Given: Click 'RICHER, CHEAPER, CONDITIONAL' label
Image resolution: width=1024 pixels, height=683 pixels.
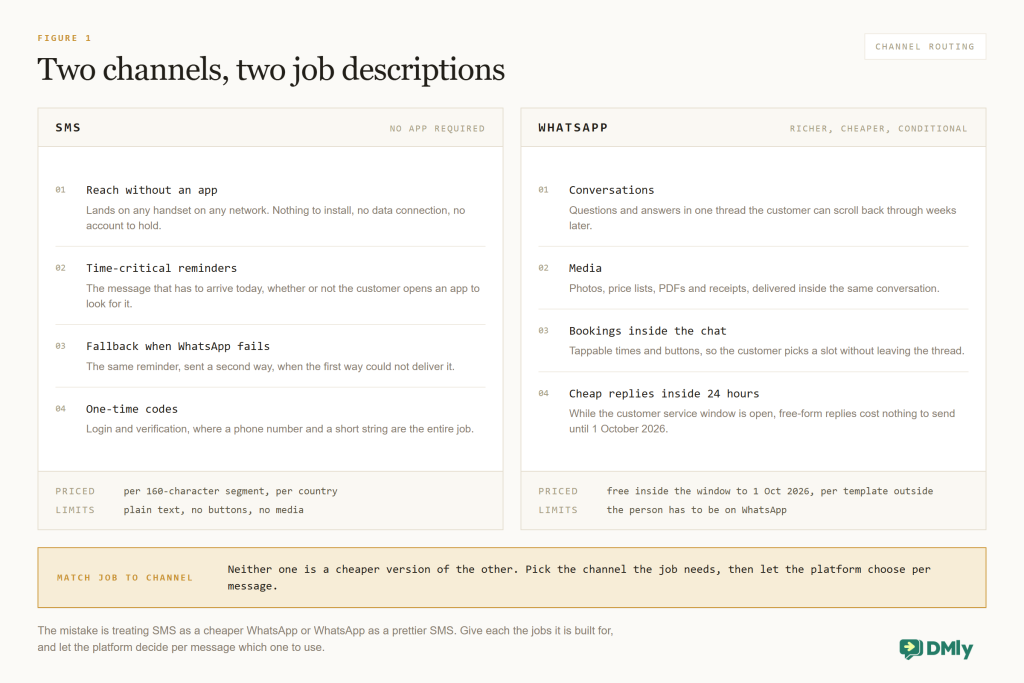Looking at the screenshot, I should pos(878,129).
